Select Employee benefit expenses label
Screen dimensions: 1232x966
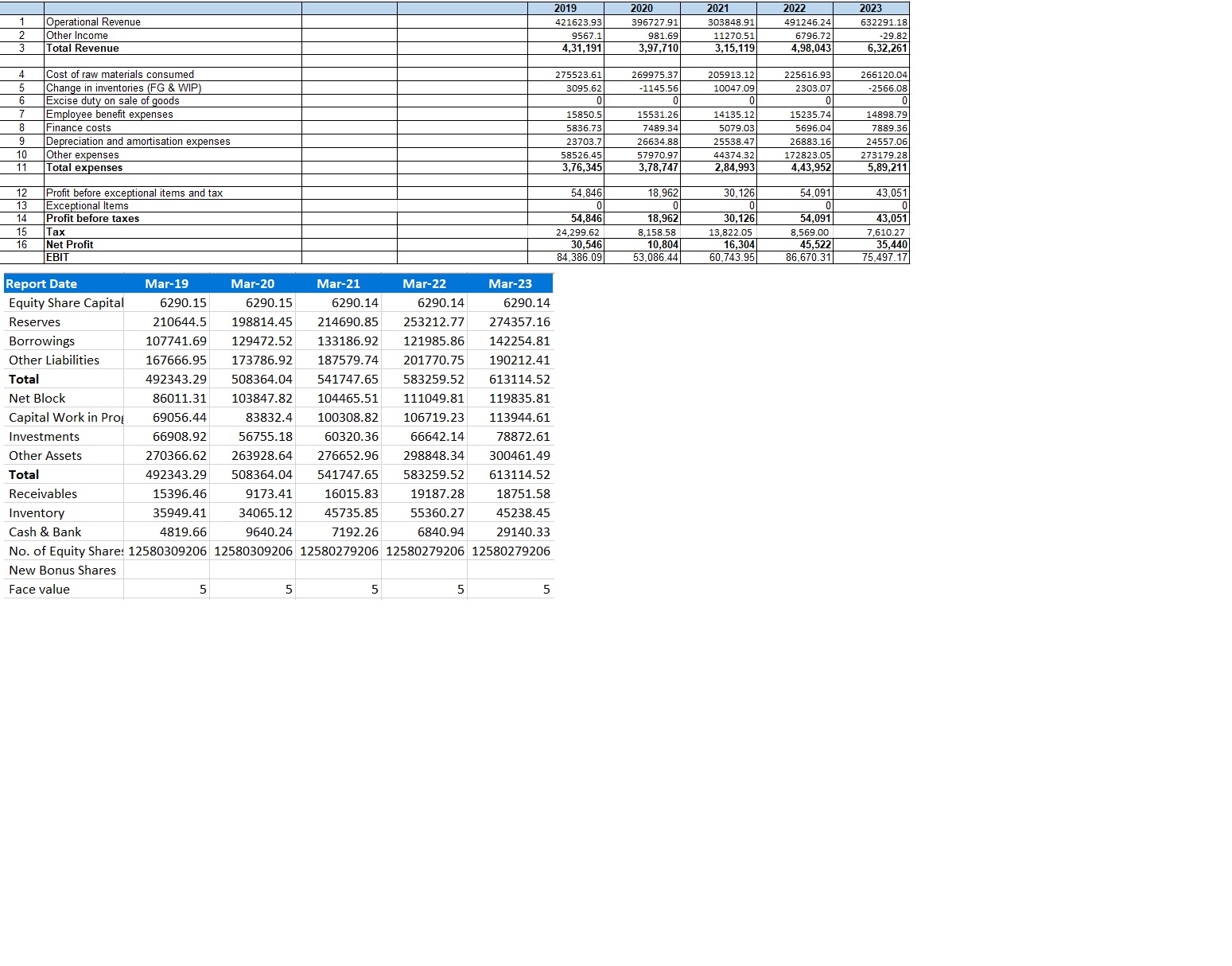click(110, 114)
